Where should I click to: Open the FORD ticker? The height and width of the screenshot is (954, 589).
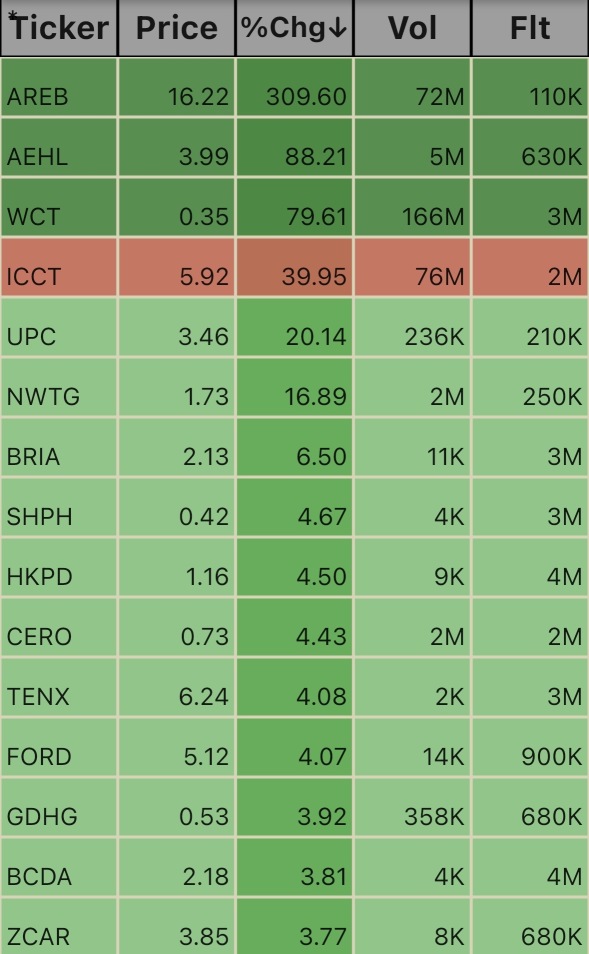[x=39, y=757]
